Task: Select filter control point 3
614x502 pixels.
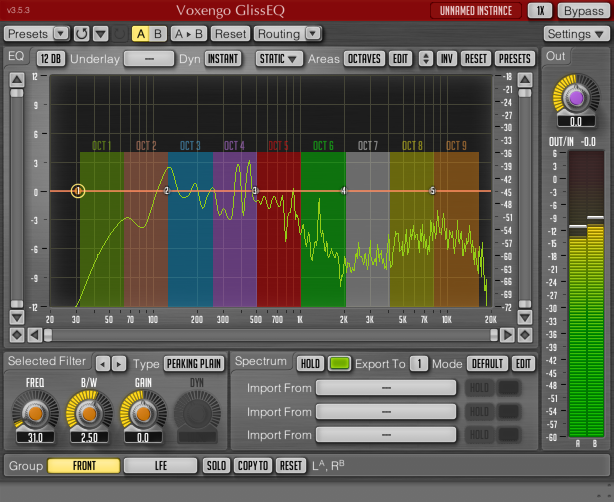Action: (255, 191)
